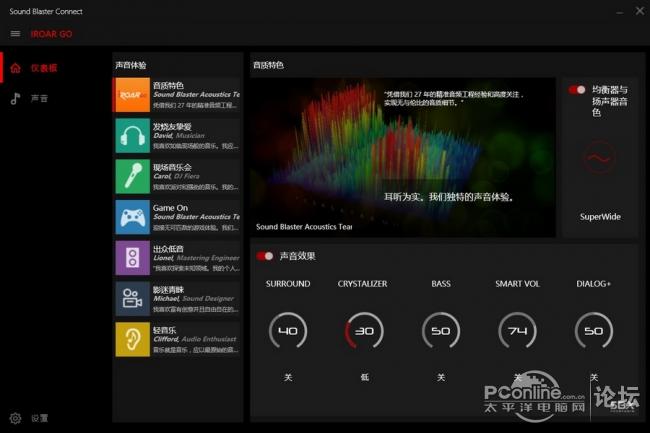
Task: Click the 现场音乐会 profile title
Action: [172, 167]
